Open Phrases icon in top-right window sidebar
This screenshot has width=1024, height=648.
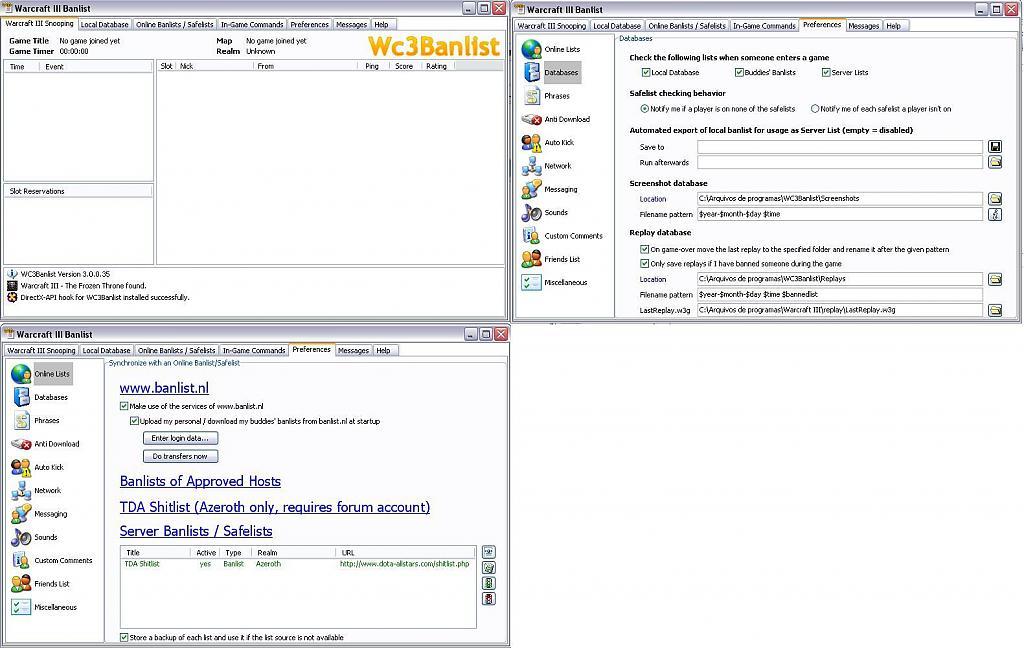tap(532, 96)
